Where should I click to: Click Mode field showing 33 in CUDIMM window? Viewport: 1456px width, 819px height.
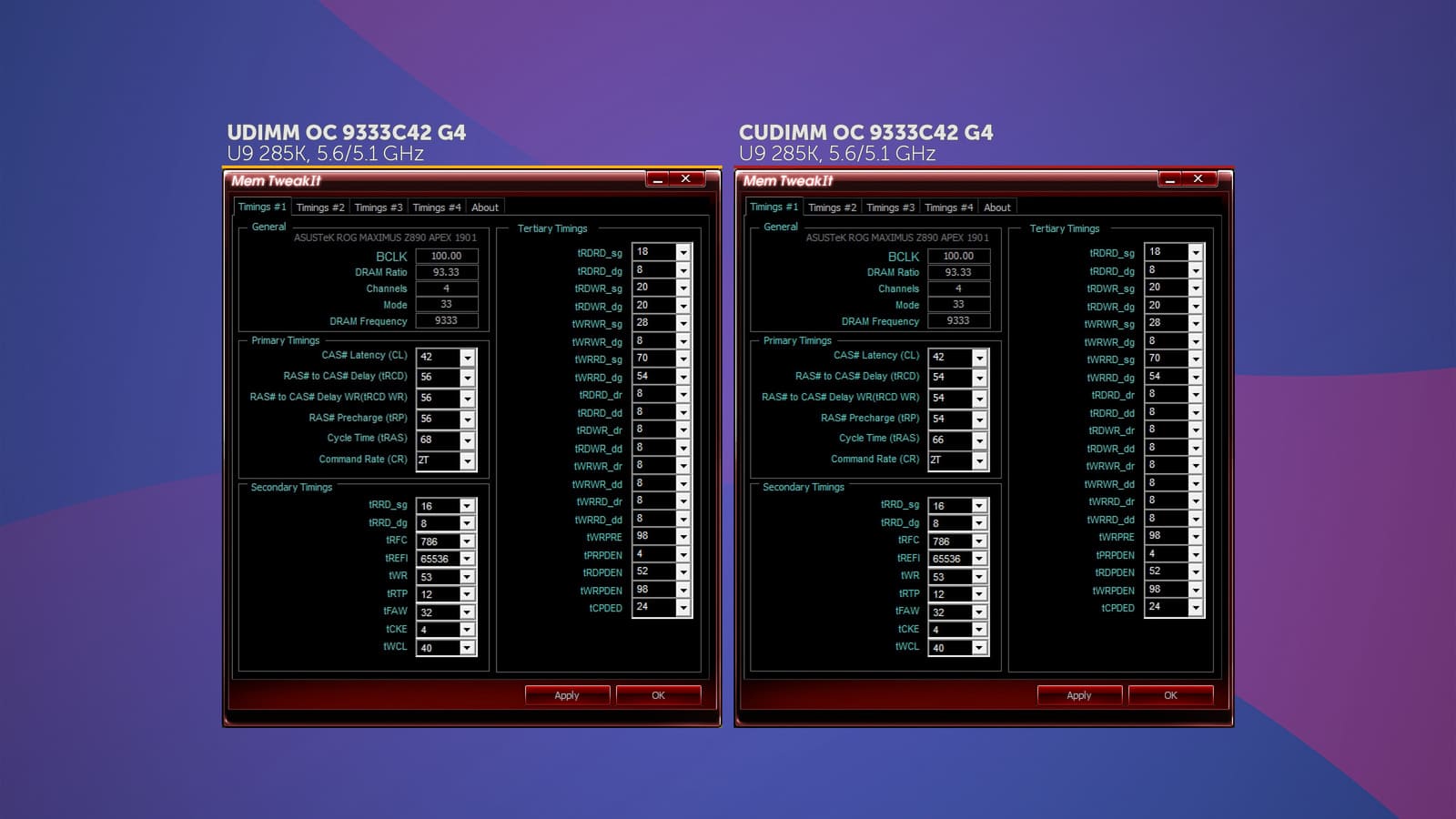959,304
